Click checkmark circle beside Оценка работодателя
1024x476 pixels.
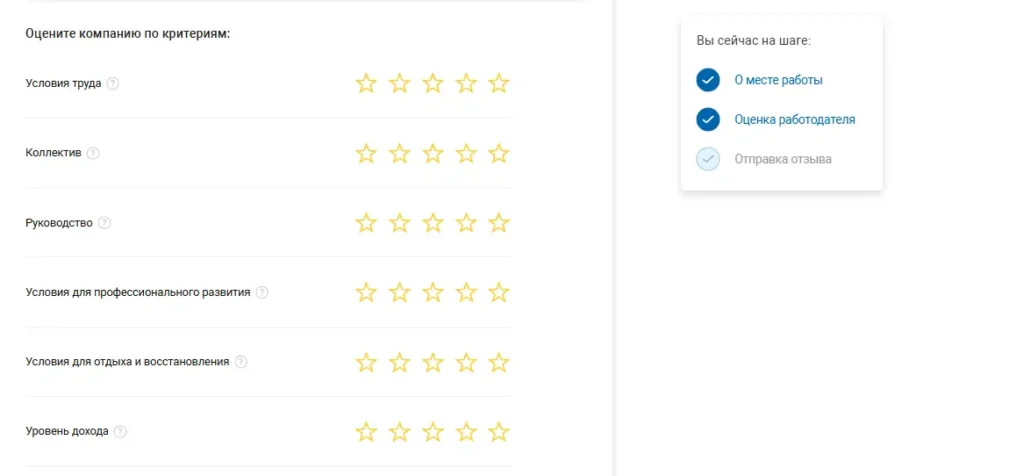click(x=708, y=120)
